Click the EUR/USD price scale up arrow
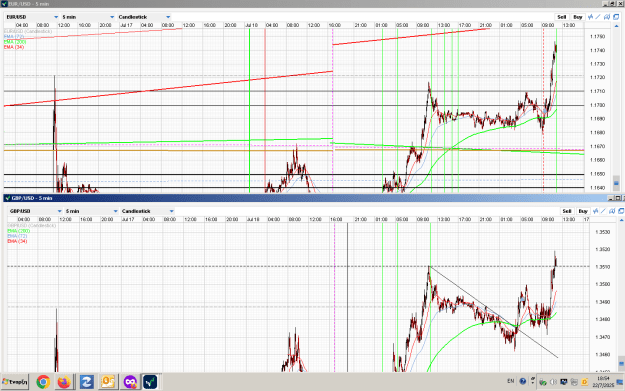Screen dimensions: 625x391 coord(617,26)
